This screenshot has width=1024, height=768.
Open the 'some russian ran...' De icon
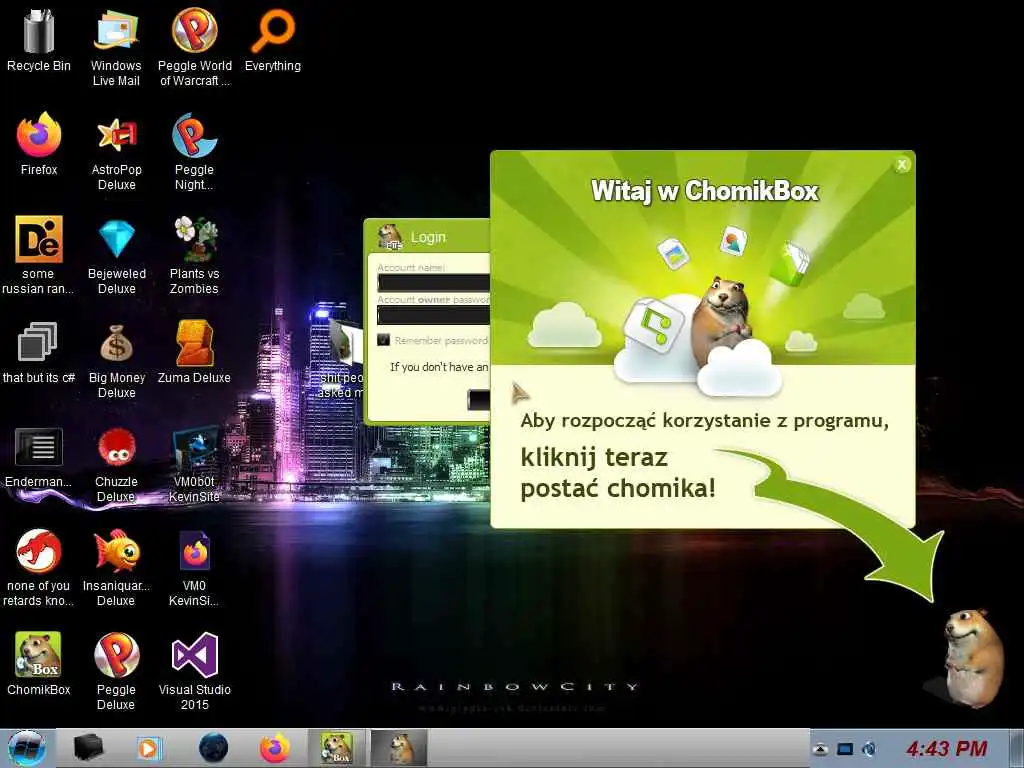click(x=39, y=239)
